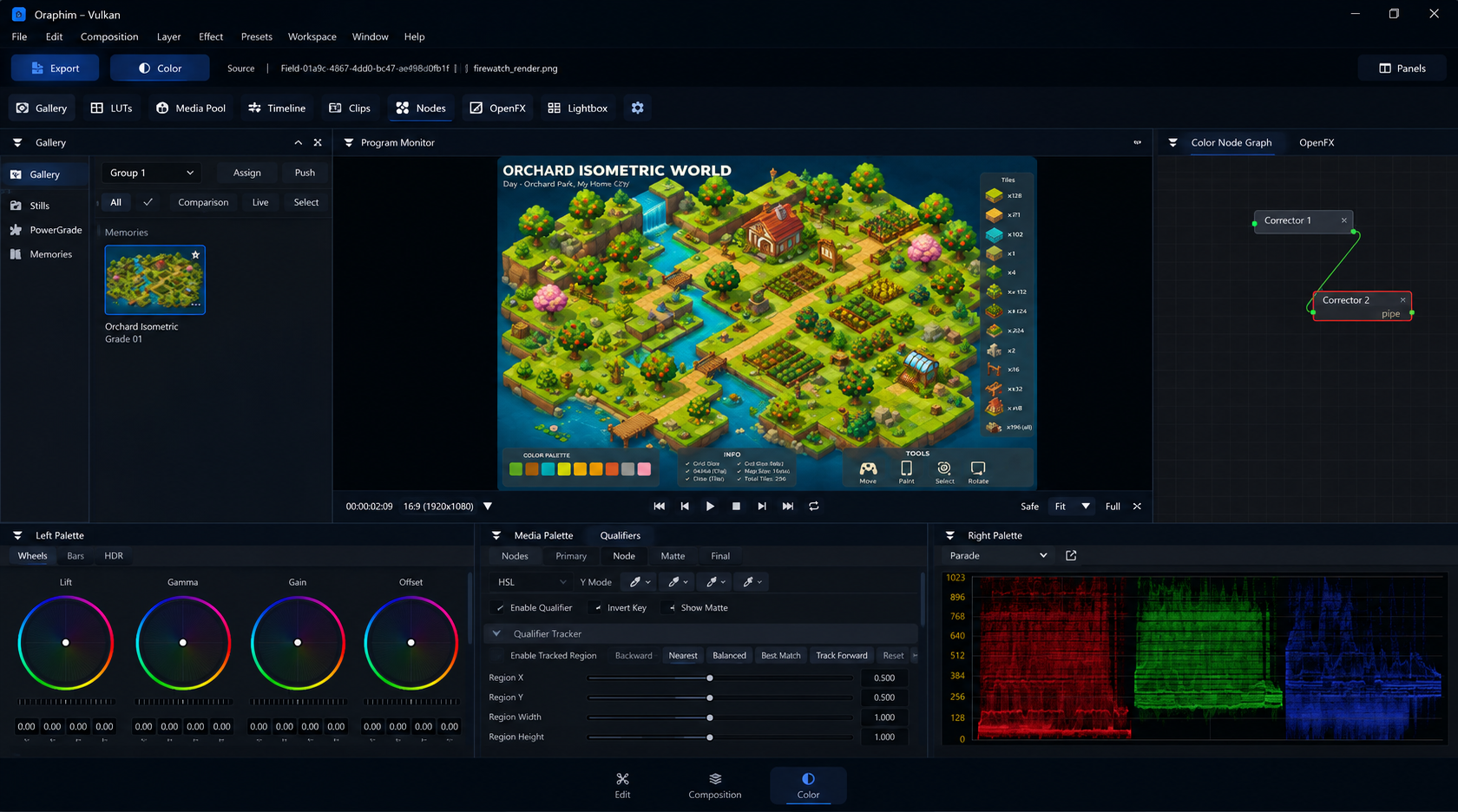Screen dimensions: 1458x812
Task: Switch to the Nodes view
Action: click(x=421, y=108)
